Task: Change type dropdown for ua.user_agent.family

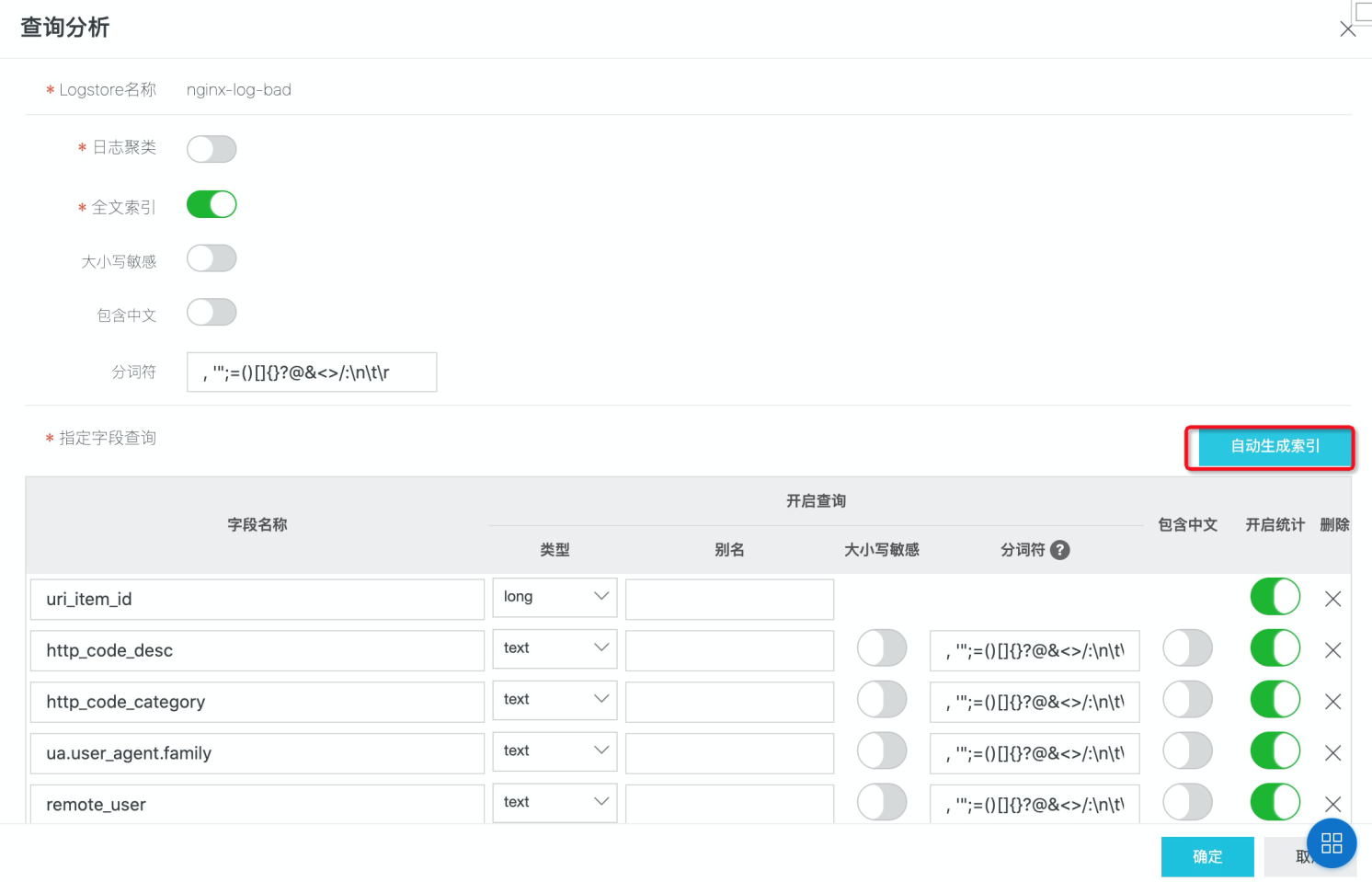Action: 555,751
